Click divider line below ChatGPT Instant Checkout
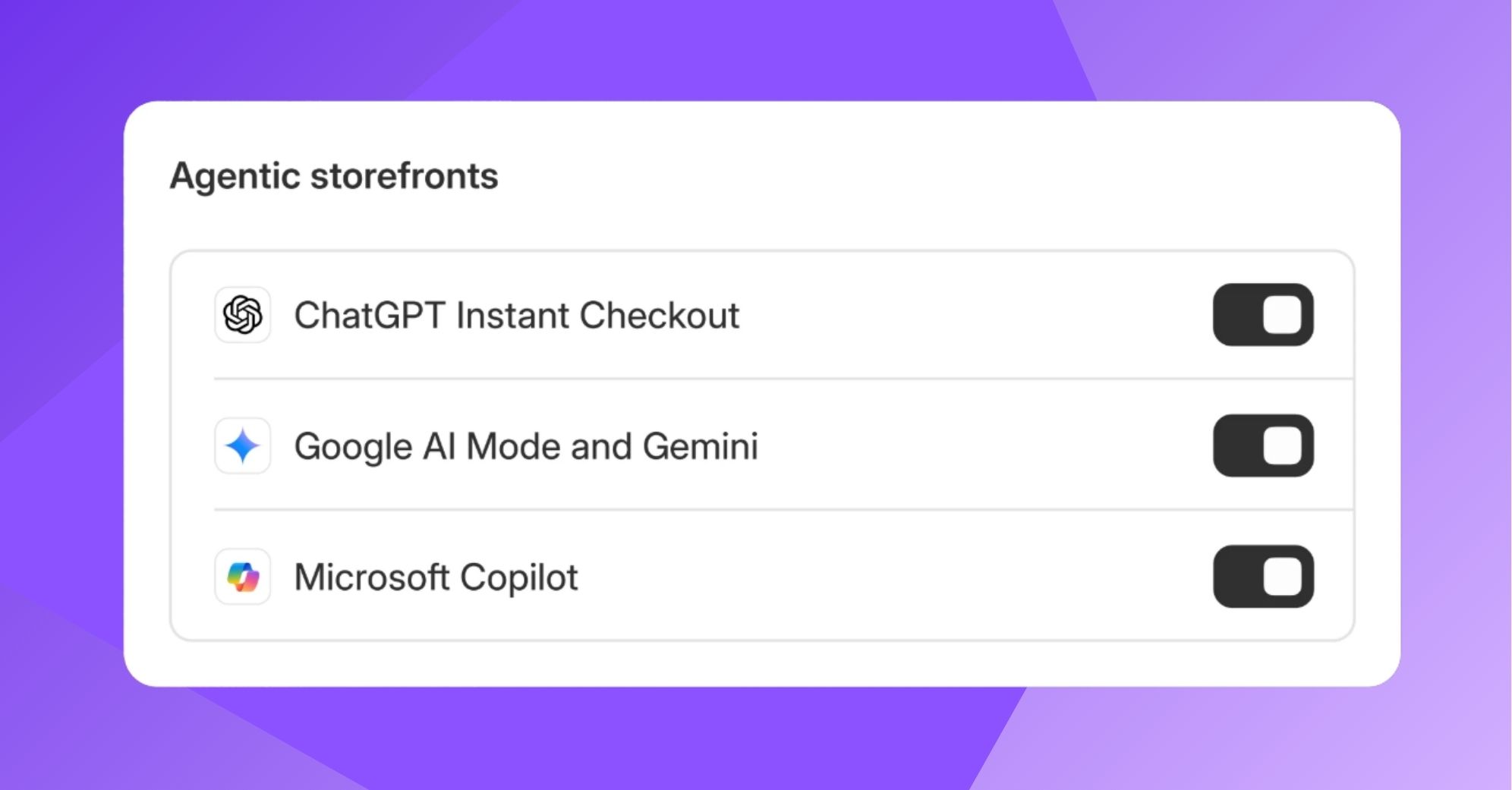Image resolution: width=1512 pixels, height=790 pixels. point(759,378)
